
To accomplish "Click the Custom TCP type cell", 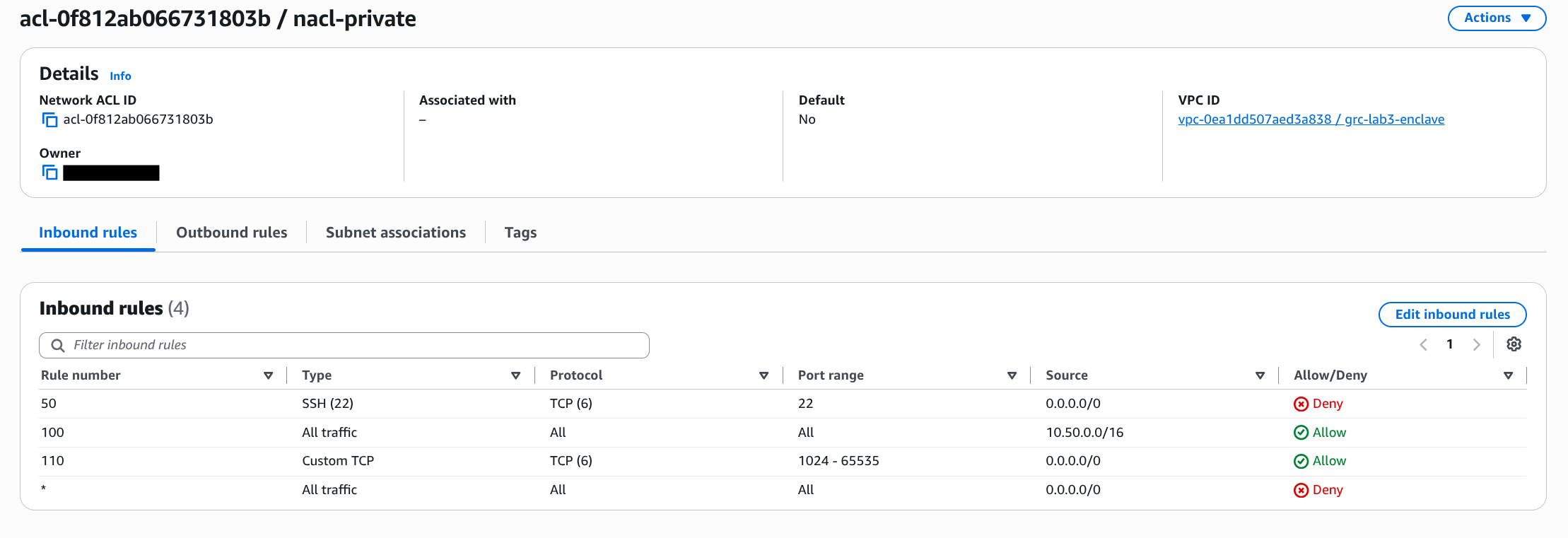I will click(x=338, y=461).
